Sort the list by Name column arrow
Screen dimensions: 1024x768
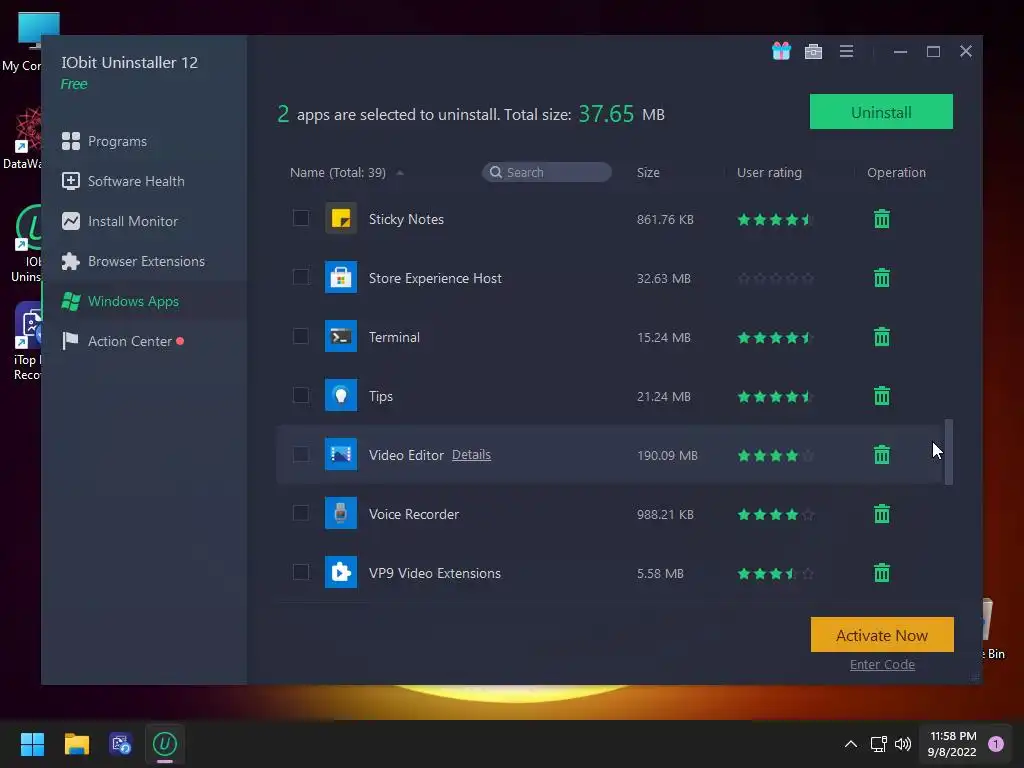coord(400,172)
